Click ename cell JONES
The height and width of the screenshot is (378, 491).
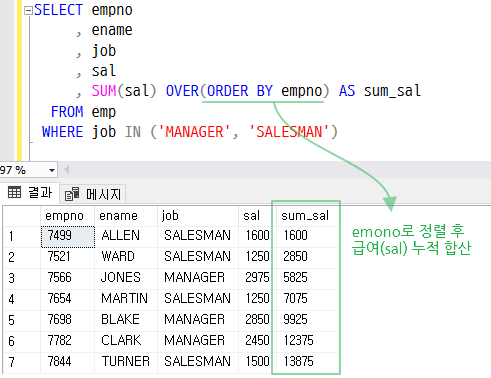[x=126, y=278]
